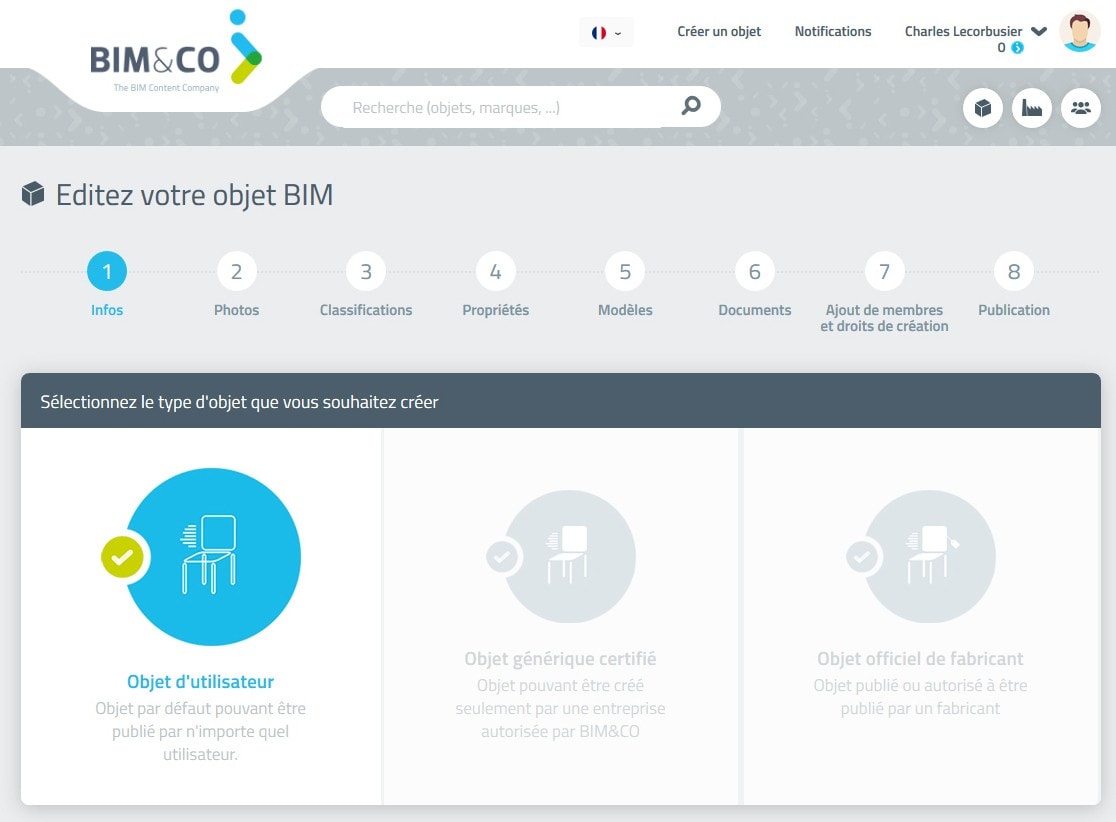
Task: Go to step 3 Classifications
Action: point(366,272)
